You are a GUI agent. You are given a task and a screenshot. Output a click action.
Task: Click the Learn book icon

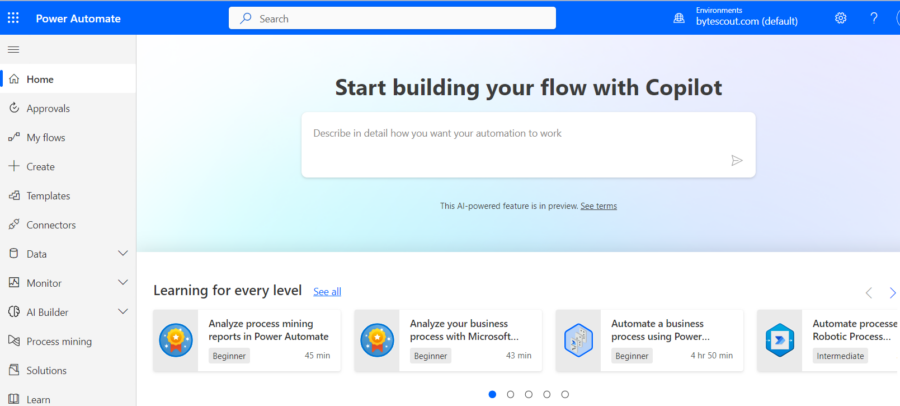pyautogui.click(x=14, y=399)
